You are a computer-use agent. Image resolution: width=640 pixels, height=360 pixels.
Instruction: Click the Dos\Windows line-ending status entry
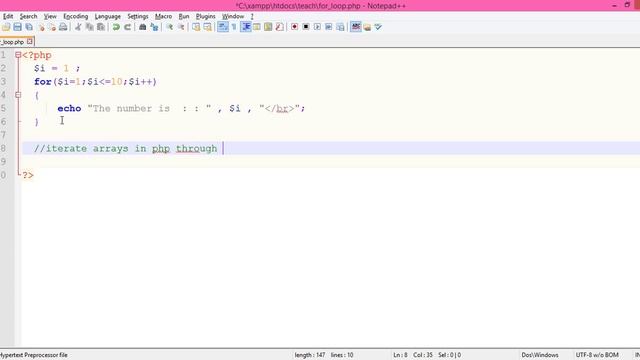click(x=540, y=355)
